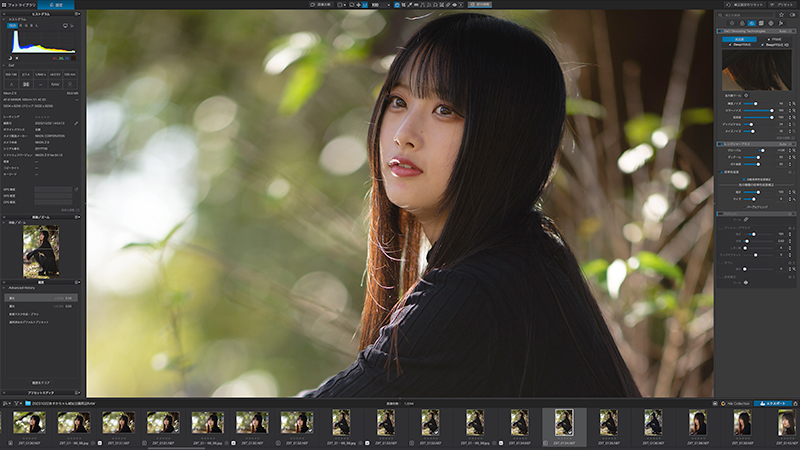This screenshot has width=800, height=450.
Task: Select the first landscape thumbnail in filmstrip
Action: coord(29,423)
